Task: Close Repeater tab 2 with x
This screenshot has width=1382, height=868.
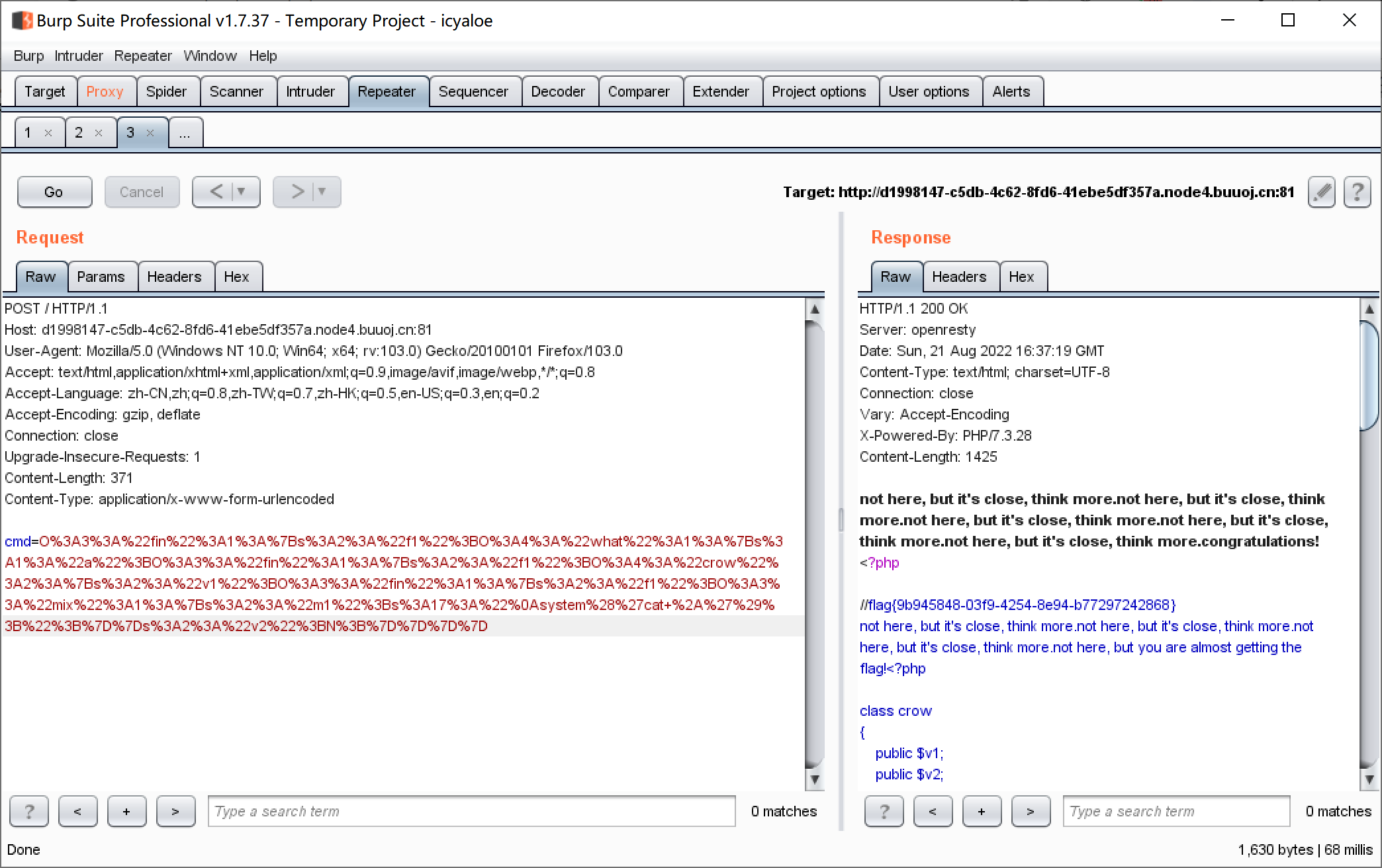Action: (x=99, y=133)
